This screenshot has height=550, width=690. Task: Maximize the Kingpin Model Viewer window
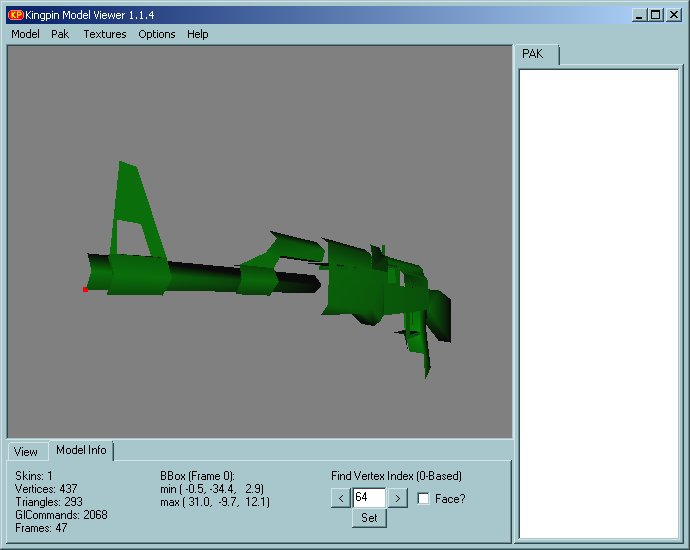click(656, 15)
